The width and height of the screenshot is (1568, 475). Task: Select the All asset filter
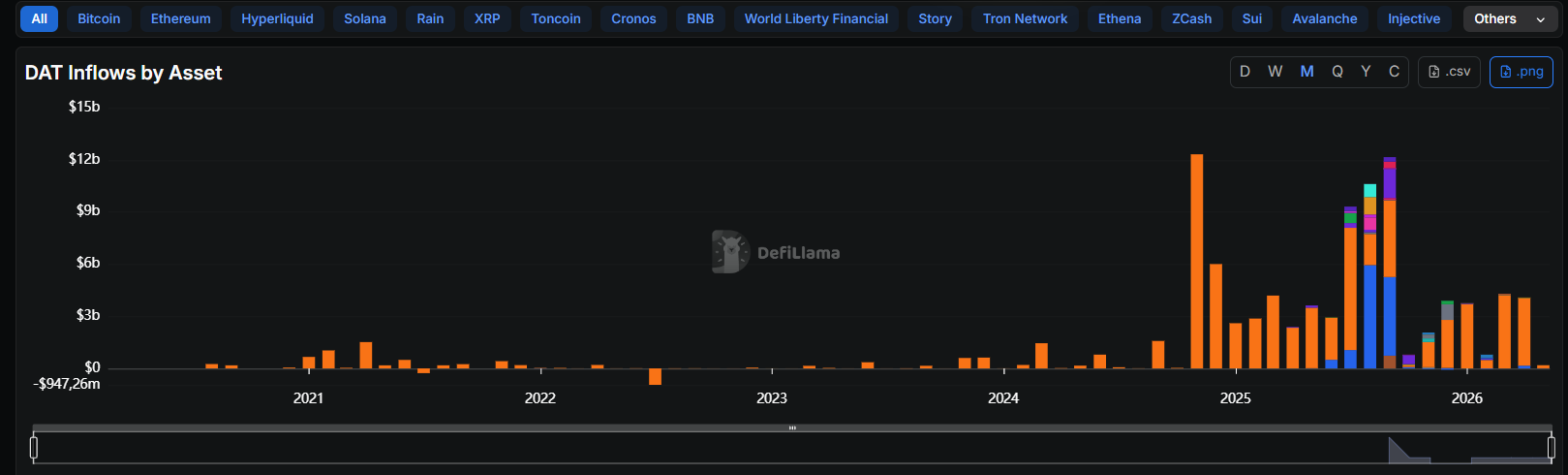[x=39, y=18]
